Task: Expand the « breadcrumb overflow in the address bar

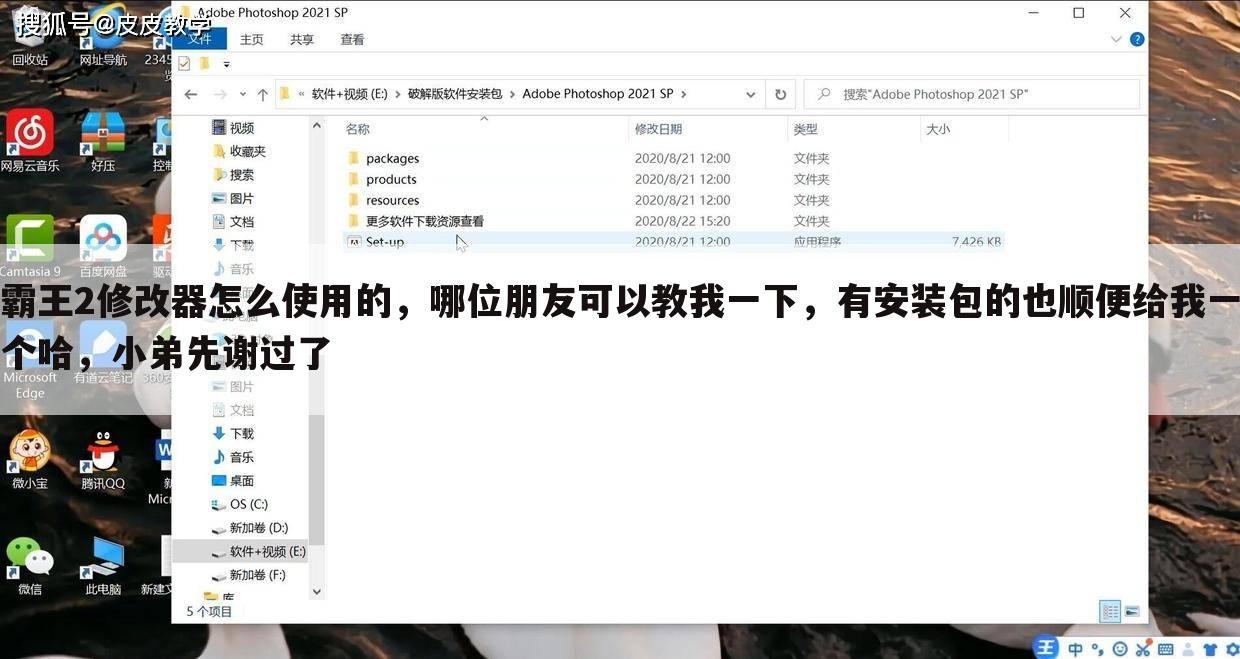Action: tap(301, 94)
